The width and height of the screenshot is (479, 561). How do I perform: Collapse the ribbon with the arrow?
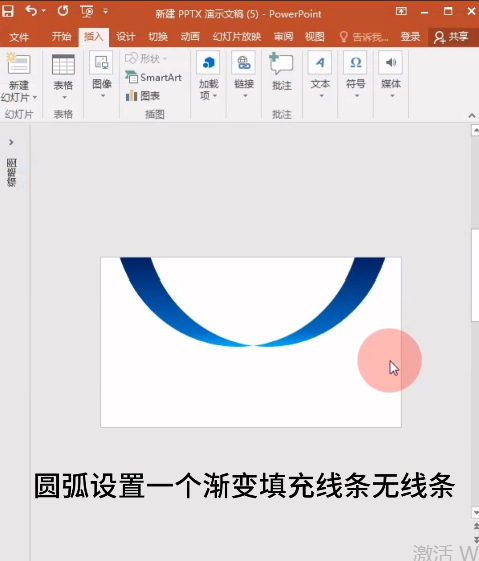coord(472,115)
